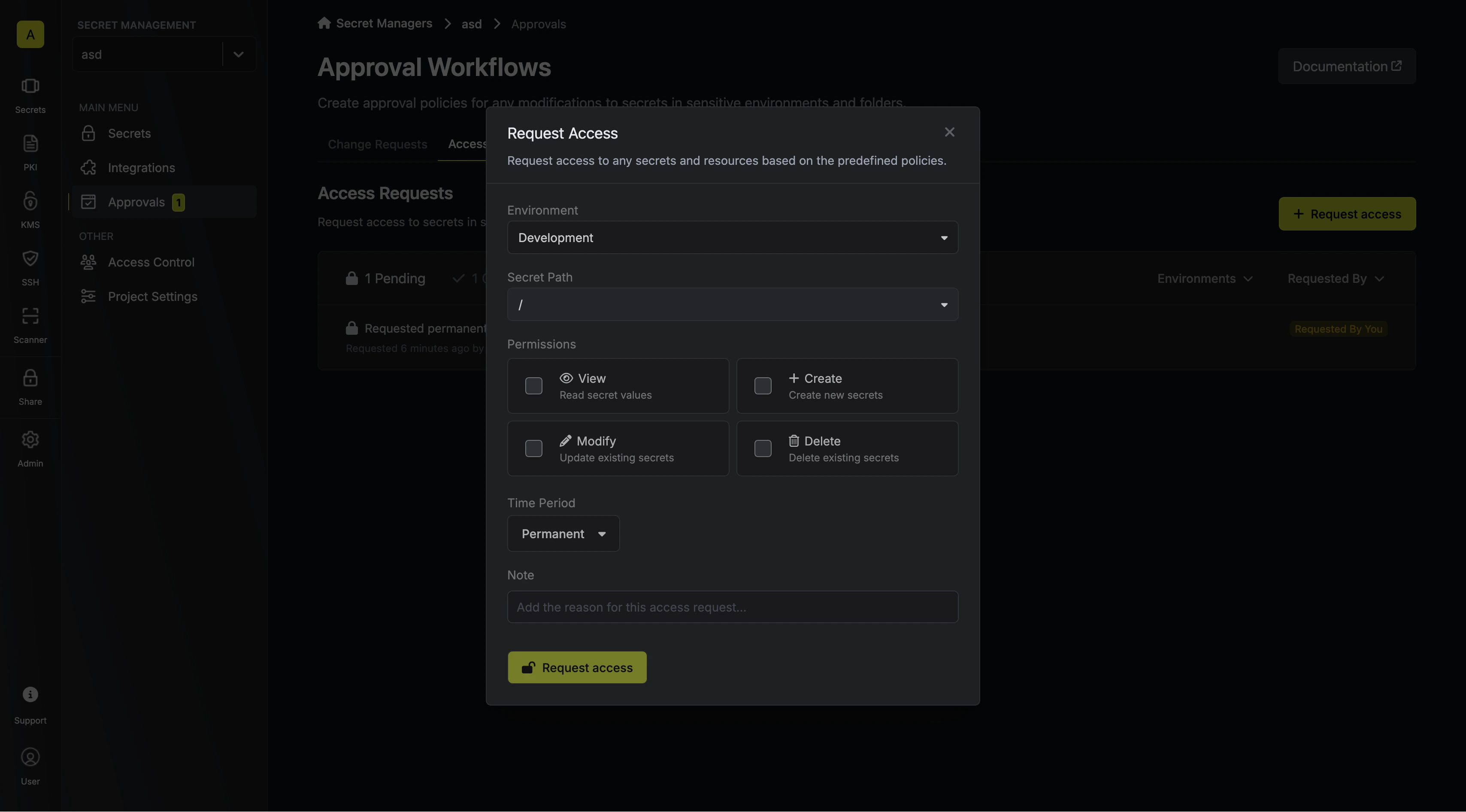Click the 'Create new secrets' description text
This screenshot has height=812, width=1466.
836,395
